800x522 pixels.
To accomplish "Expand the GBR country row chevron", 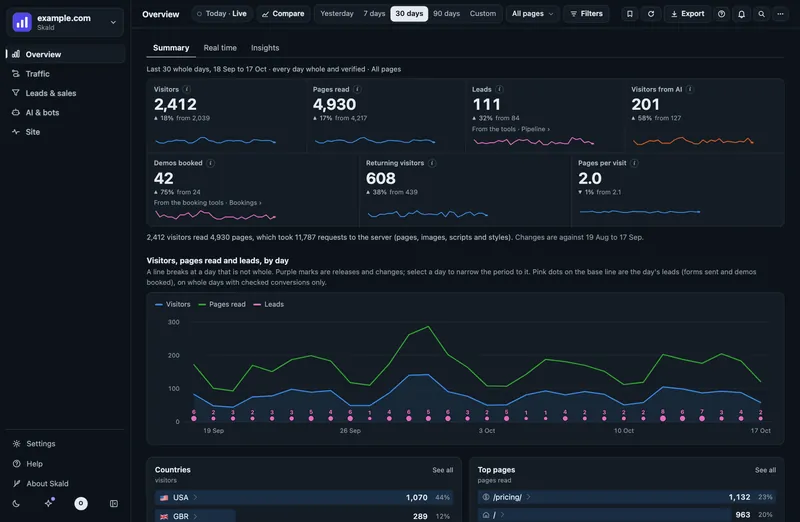I will (x=195, y=516).
